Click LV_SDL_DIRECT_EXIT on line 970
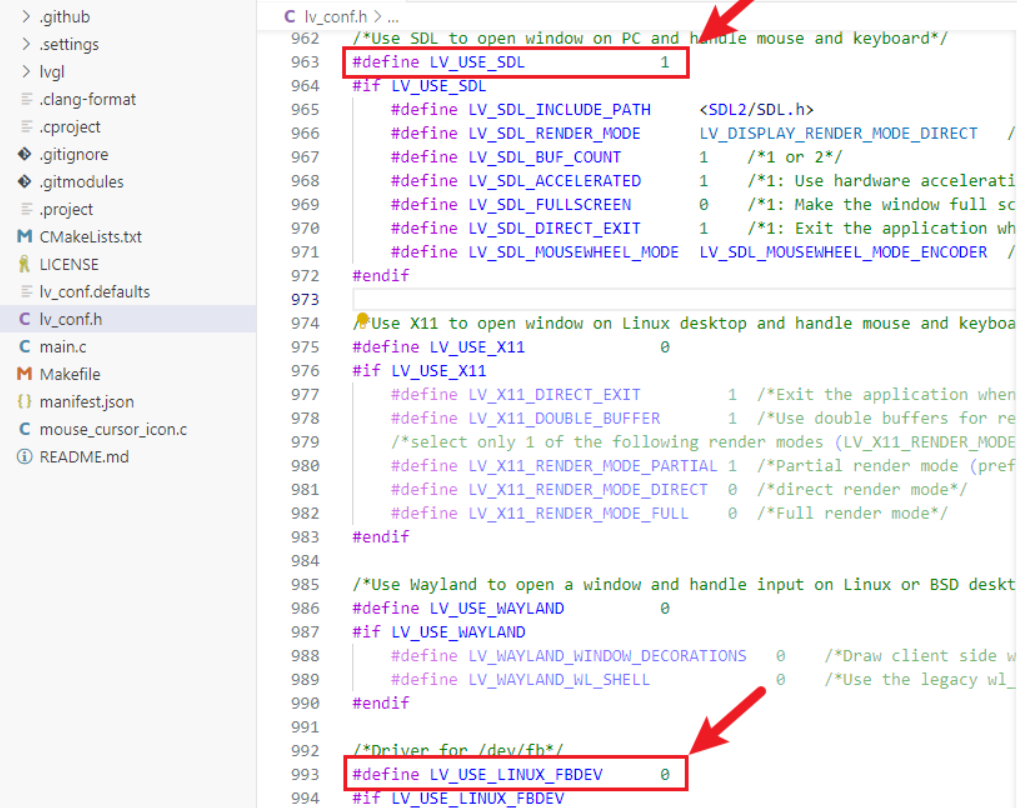This screenshot has width=1017, height=808. [x=555, y=228]
